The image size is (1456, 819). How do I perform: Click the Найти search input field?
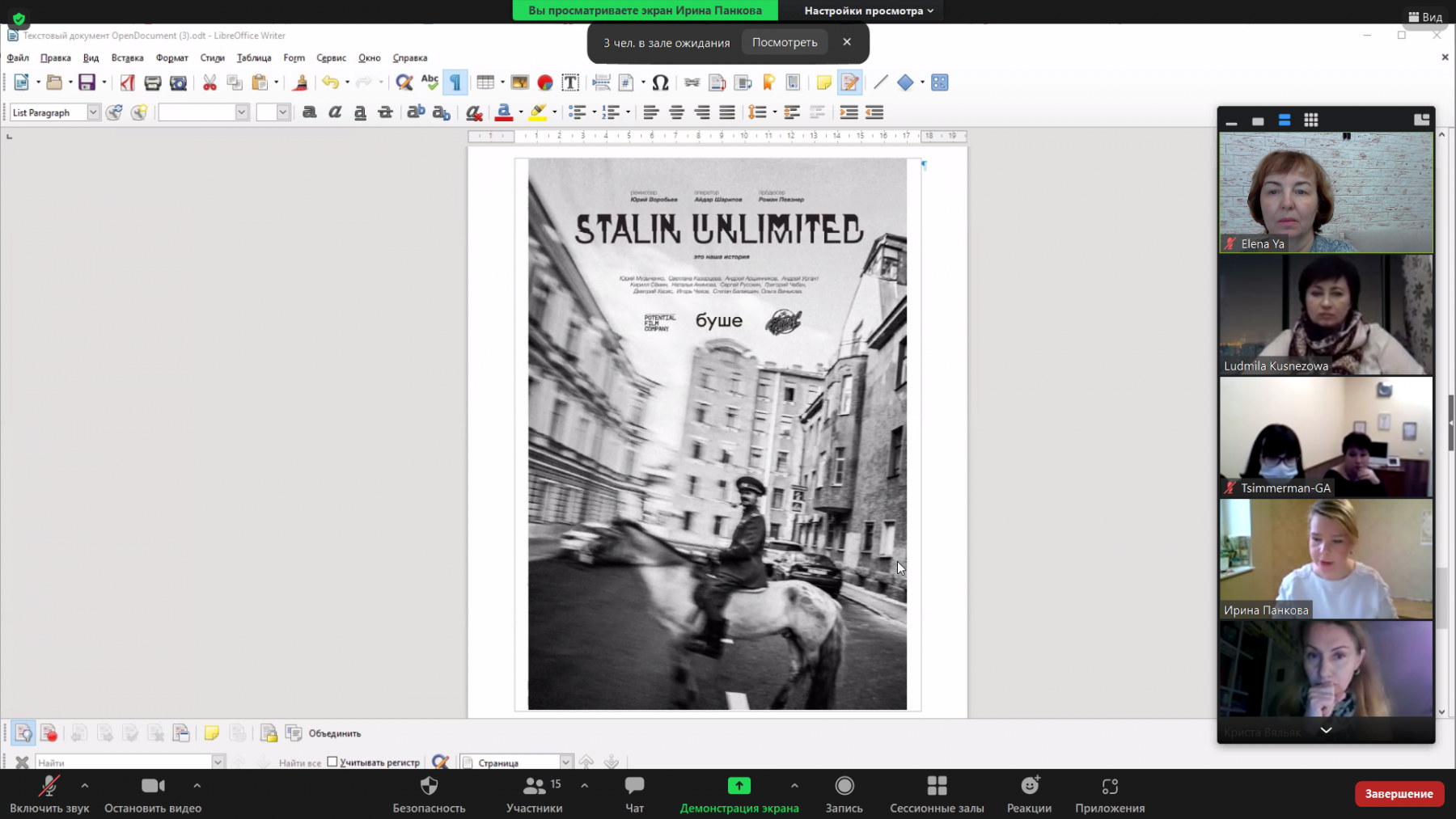[125, 762]
